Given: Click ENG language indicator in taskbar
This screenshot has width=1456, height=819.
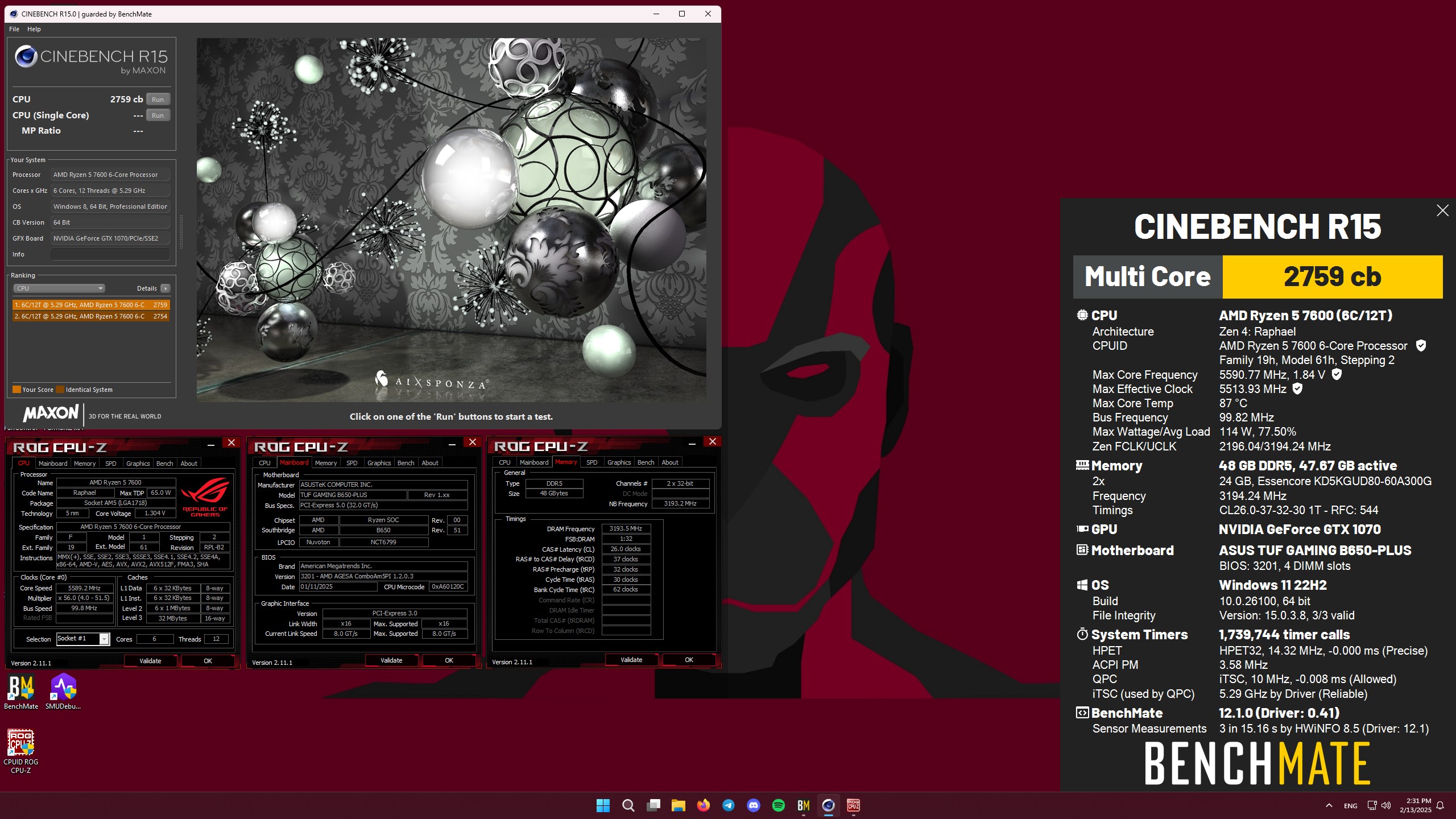Looking at the screenshot, I should (x=1350, y=806).
